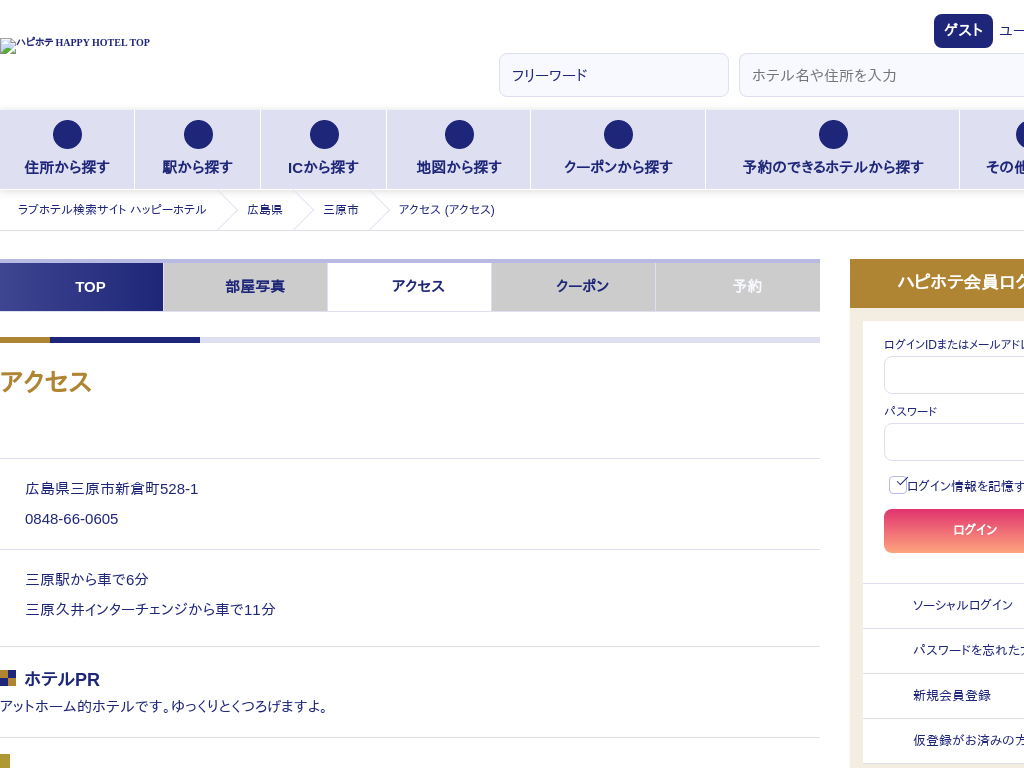The height and width of the screenshot is (768, 1024).
Task: Open the 広島県 breadcrumb link
Action: click(x=264, y=210)
